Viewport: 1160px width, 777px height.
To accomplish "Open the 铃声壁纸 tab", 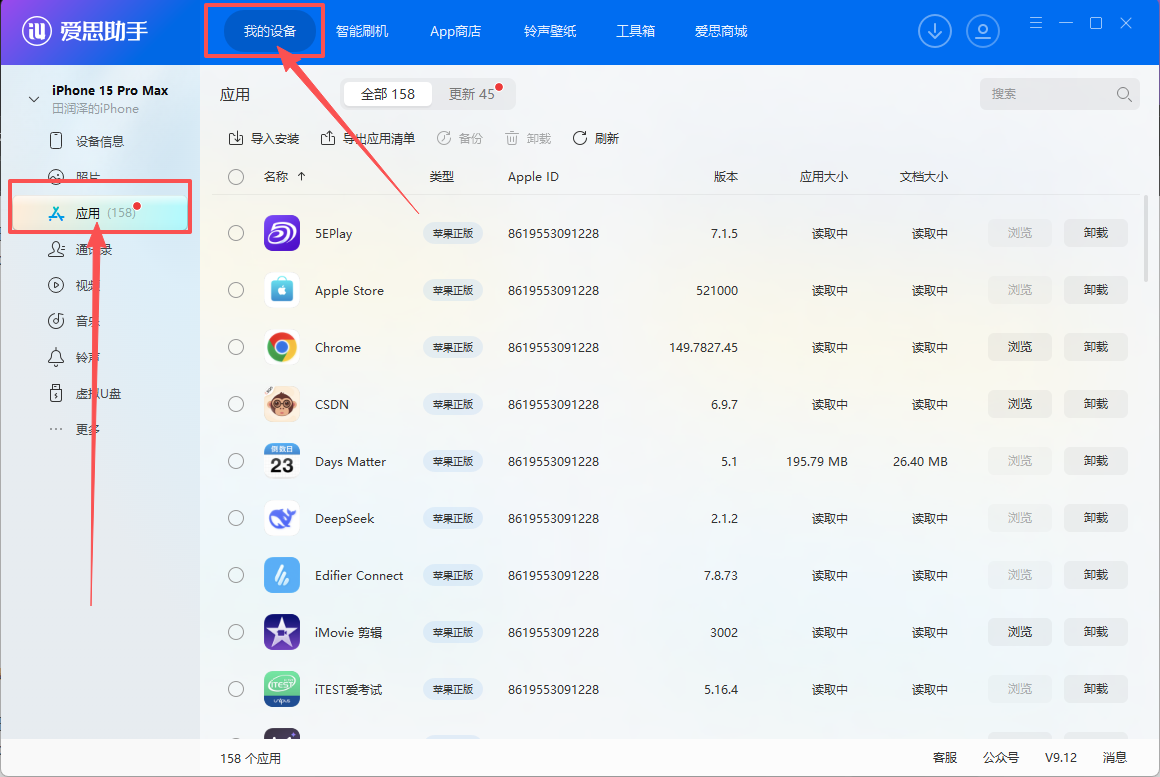I will [x=550, y=31].
